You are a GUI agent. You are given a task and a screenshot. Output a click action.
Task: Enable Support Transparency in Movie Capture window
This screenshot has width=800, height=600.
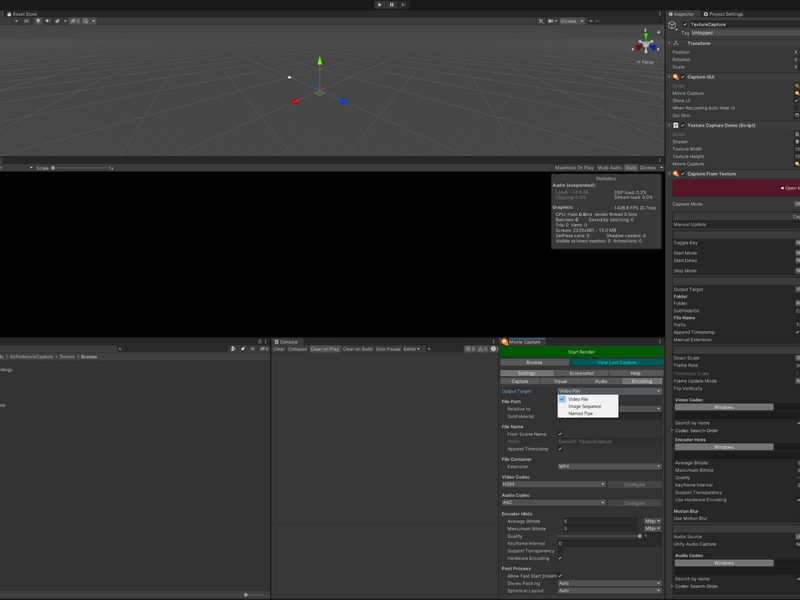tap(560, 551)
